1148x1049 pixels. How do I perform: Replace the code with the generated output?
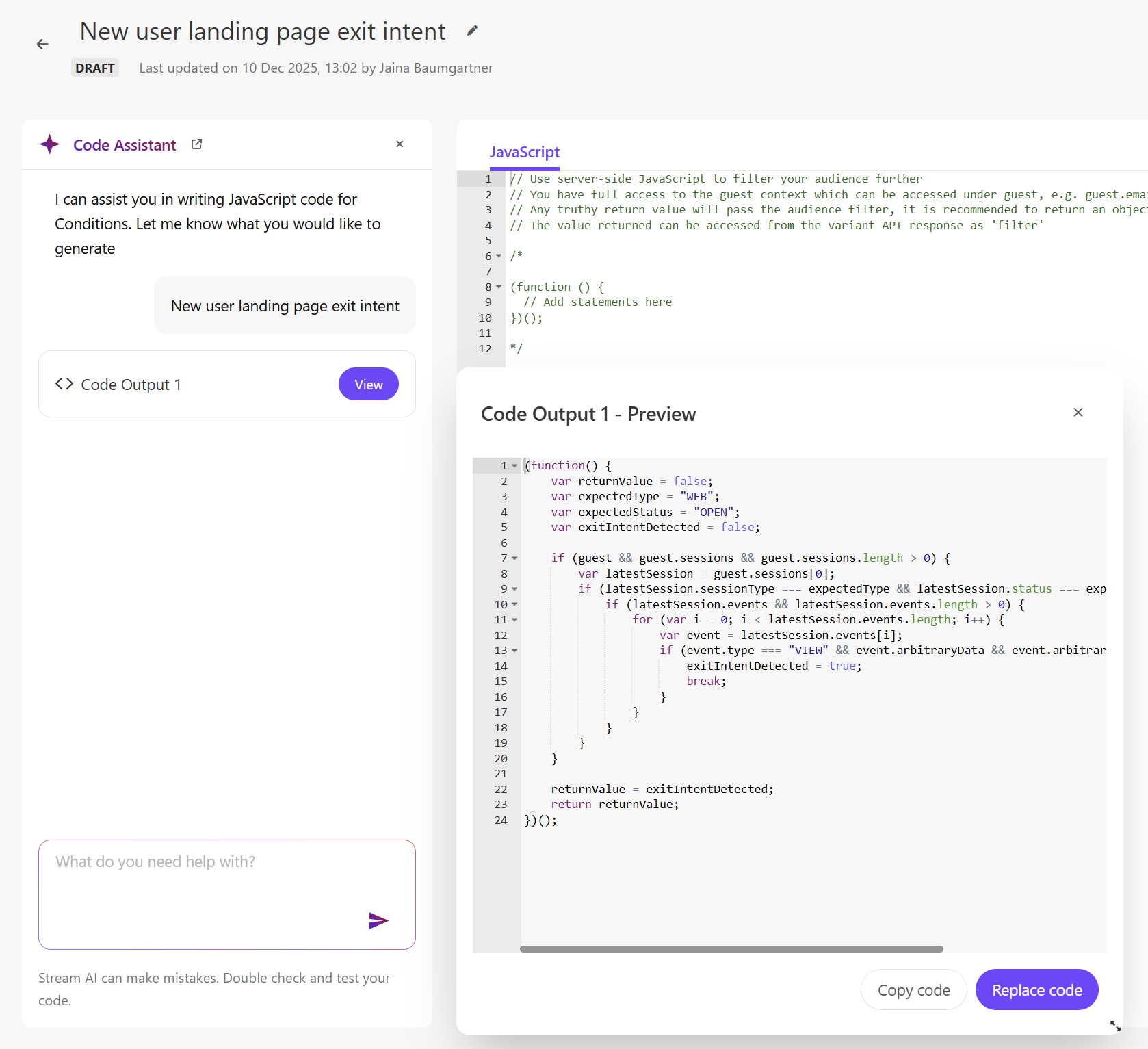pos(1037,990)
